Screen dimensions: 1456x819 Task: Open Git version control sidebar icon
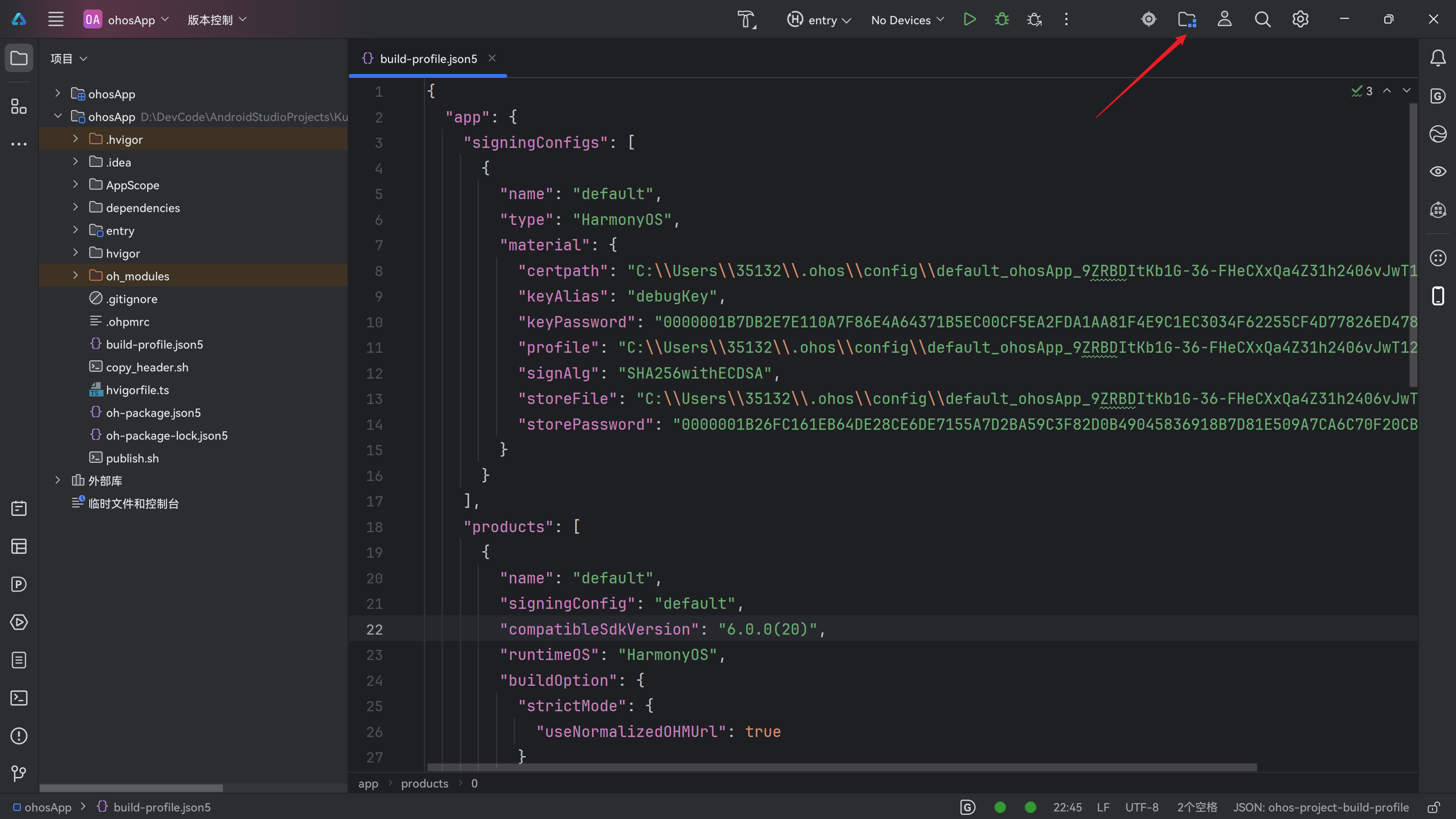click(19, 773)
